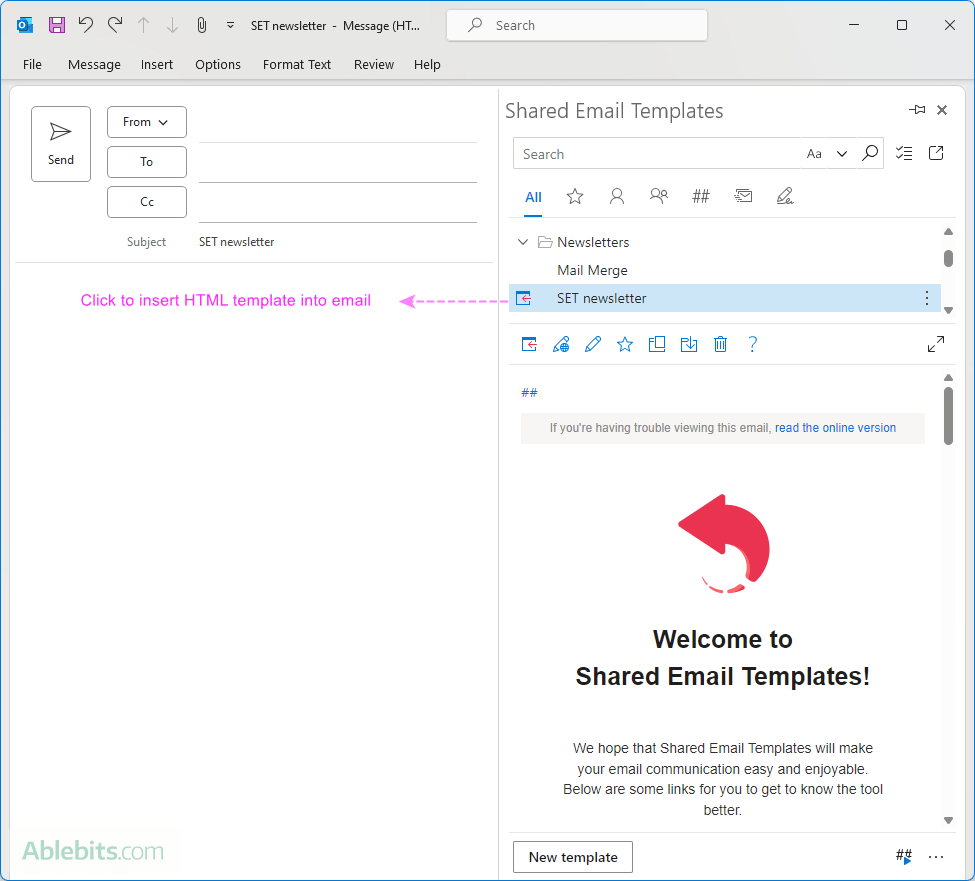Click the template preview vertical scrollbar

pos(948,415)
